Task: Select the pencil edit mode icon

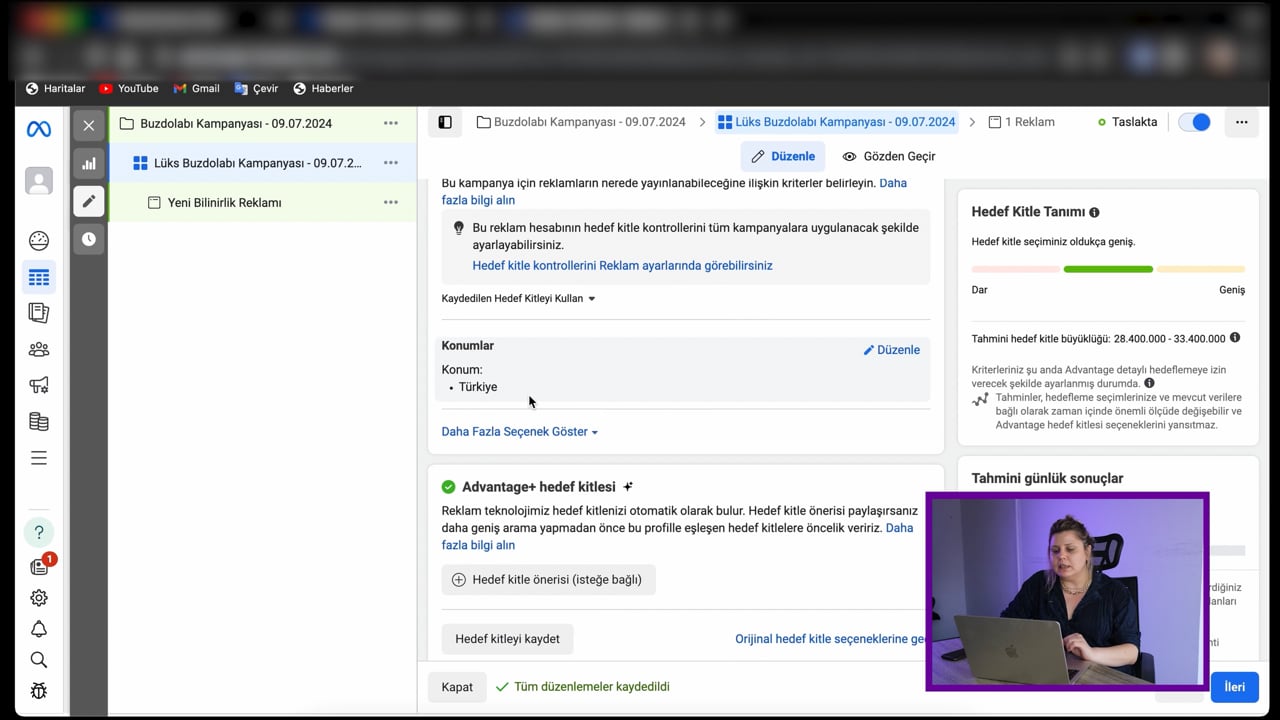Action: (x=89, y=201)
